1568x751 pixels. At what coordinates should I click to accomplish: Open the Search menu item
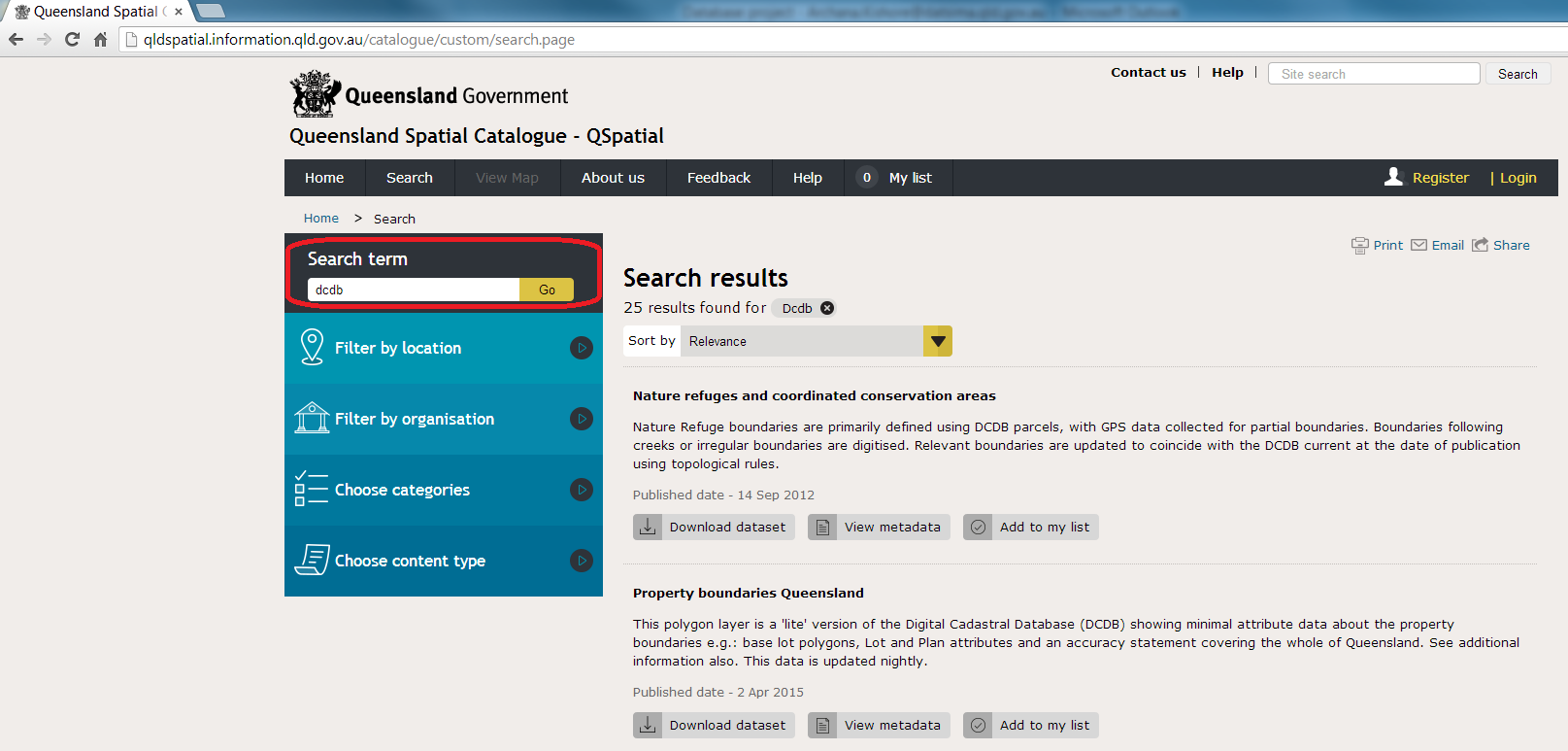coord(410,178)
